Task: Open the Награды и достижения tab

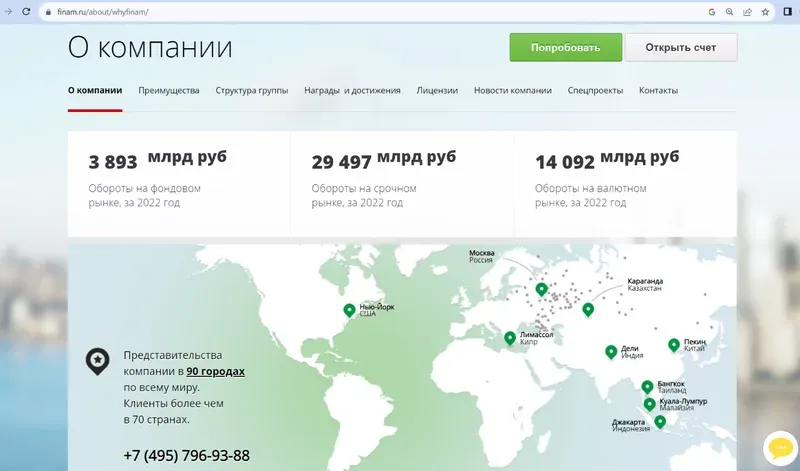Action: coord(352,90)
